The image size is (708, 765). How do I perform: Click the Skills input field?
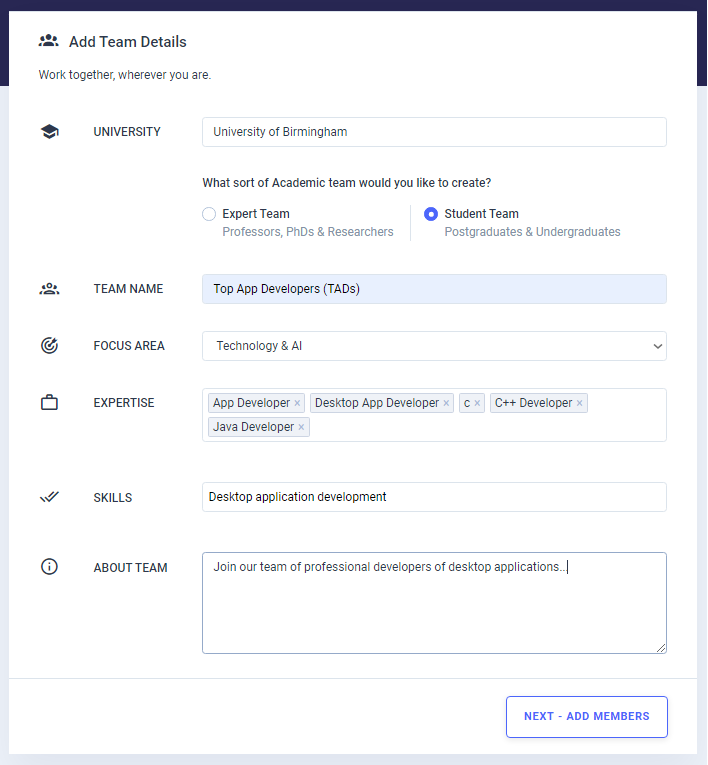(x=434, y=497)
